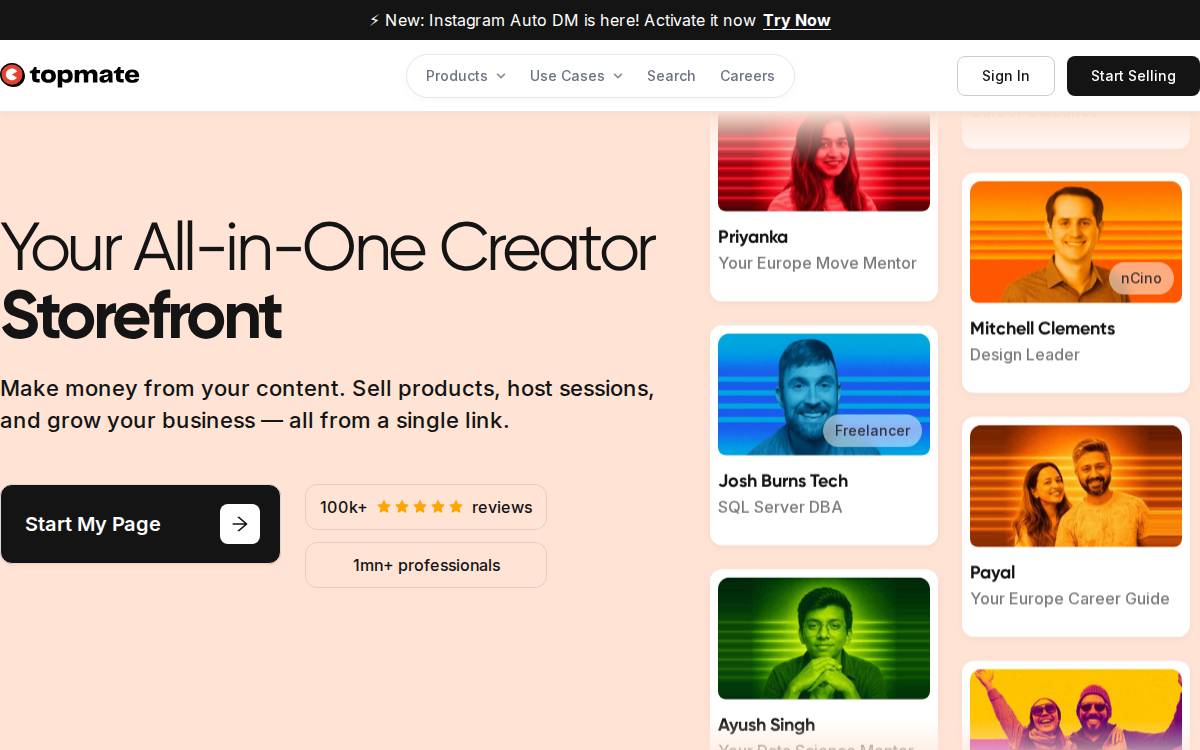Click the name Ayush Singh
Screen dimensions: 1200x750
tap(766, 725)
